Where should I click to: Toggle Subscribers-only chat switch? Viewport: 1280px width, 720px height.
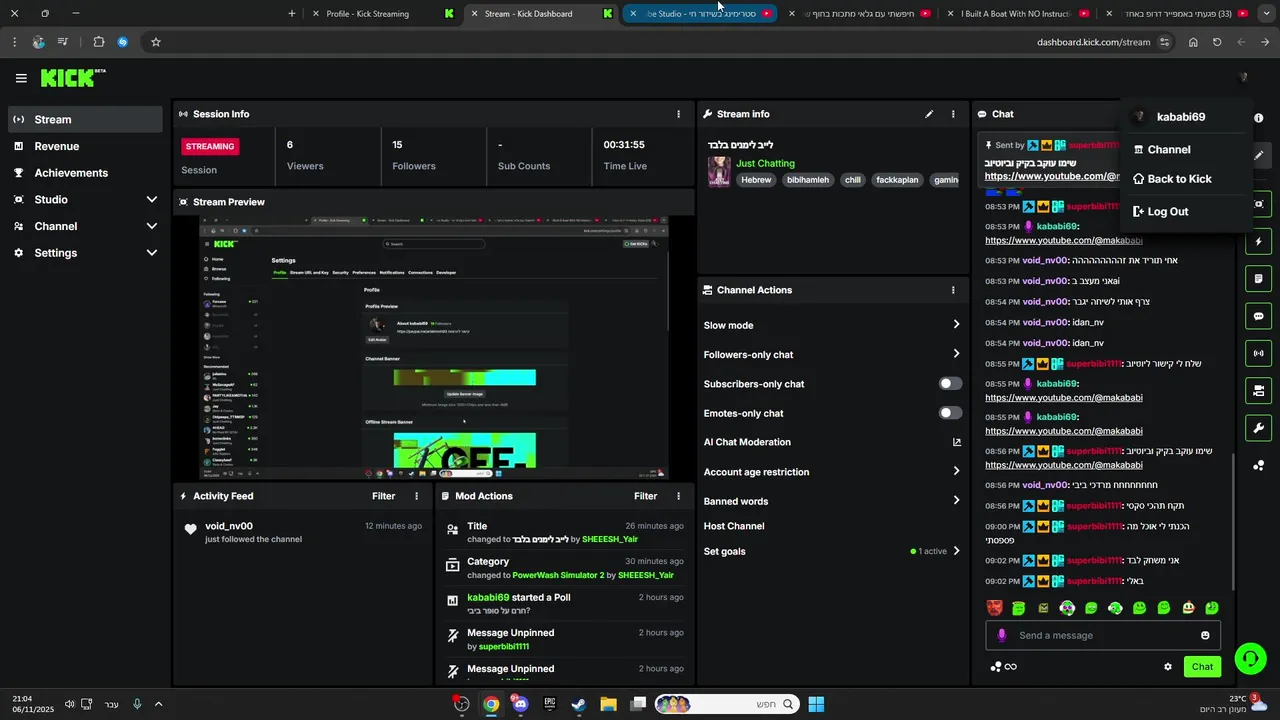click(950, 384)
